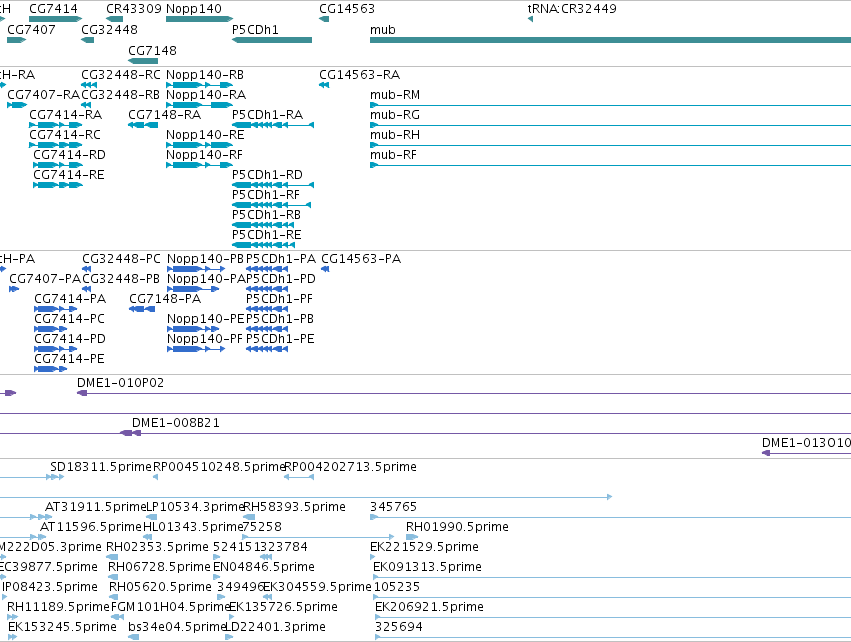Viewport: 851px width, 642px height.
Task: Select EST RH06728.5prime
Action: pyautogui.click(x=114, y=577)
